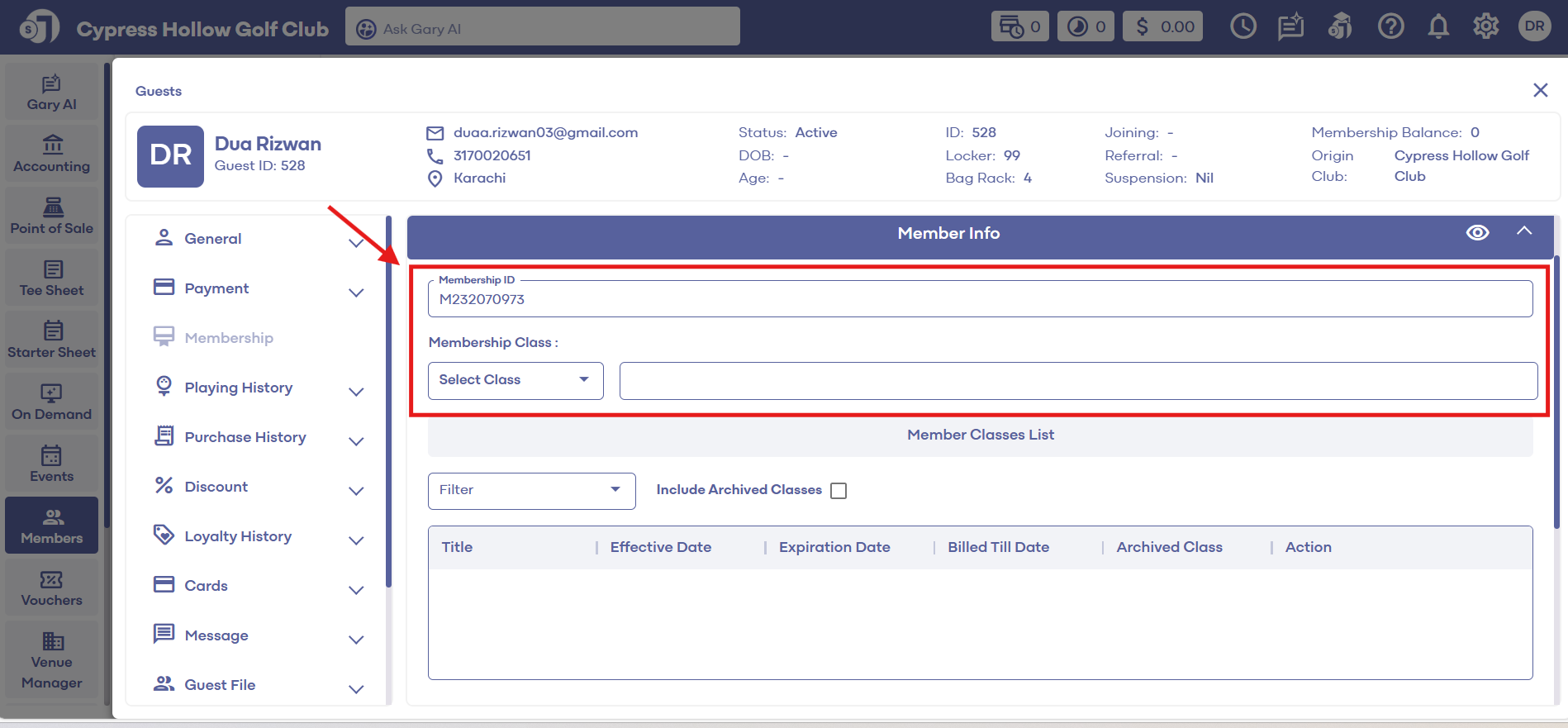Open the Filter dropdown
This screenshot has width=1568, height=728.
pyautogui.click(x=531, y=491)
